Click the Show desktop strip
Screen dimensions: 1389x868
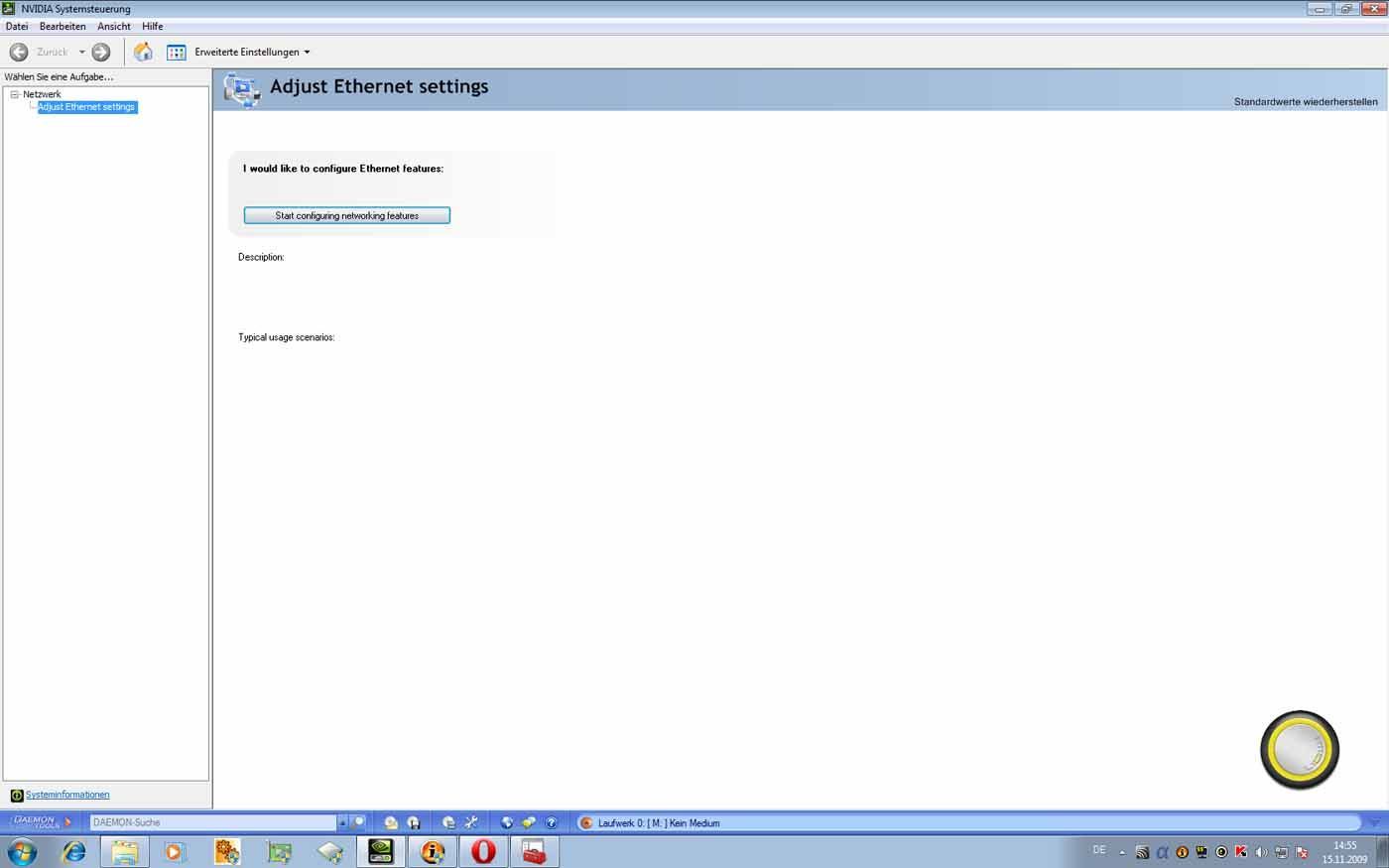[1382, 851]
